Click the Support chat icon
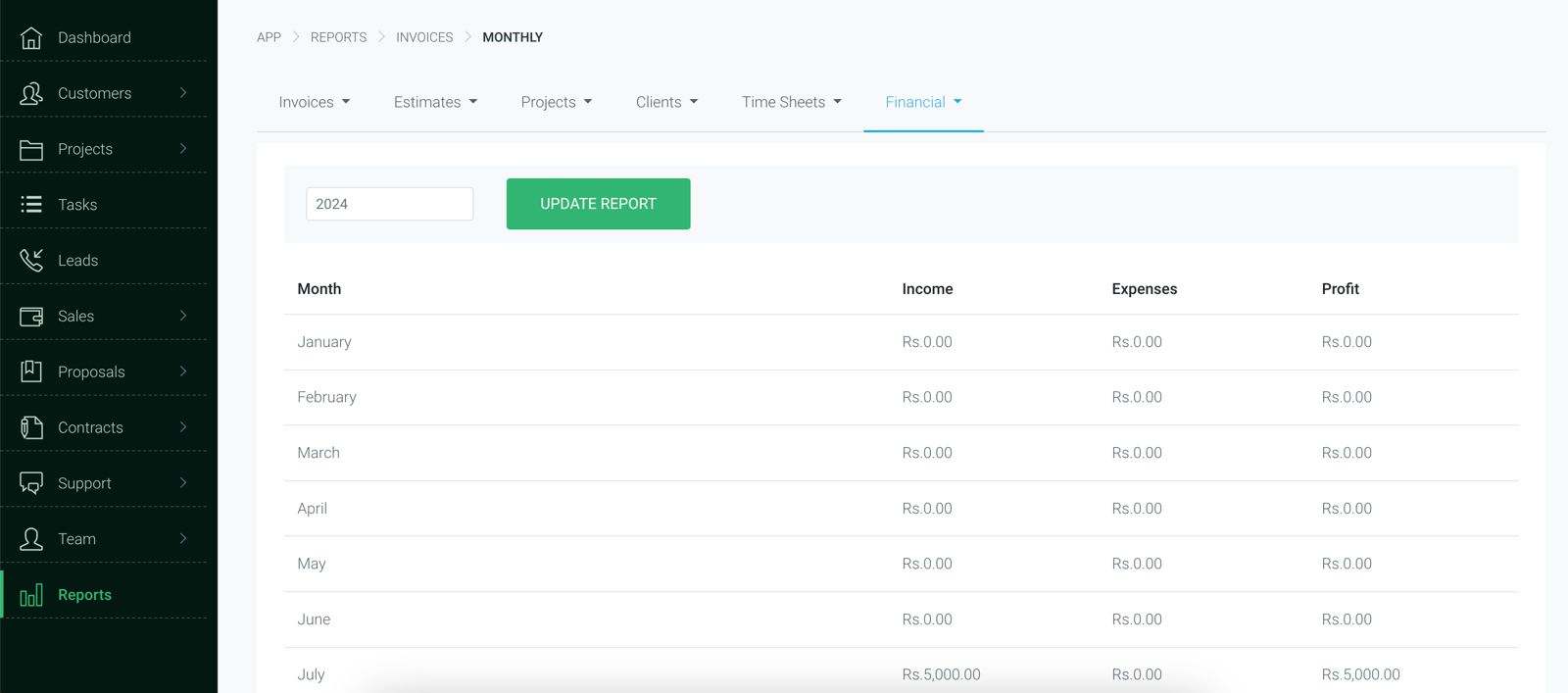 coord(31,483)
